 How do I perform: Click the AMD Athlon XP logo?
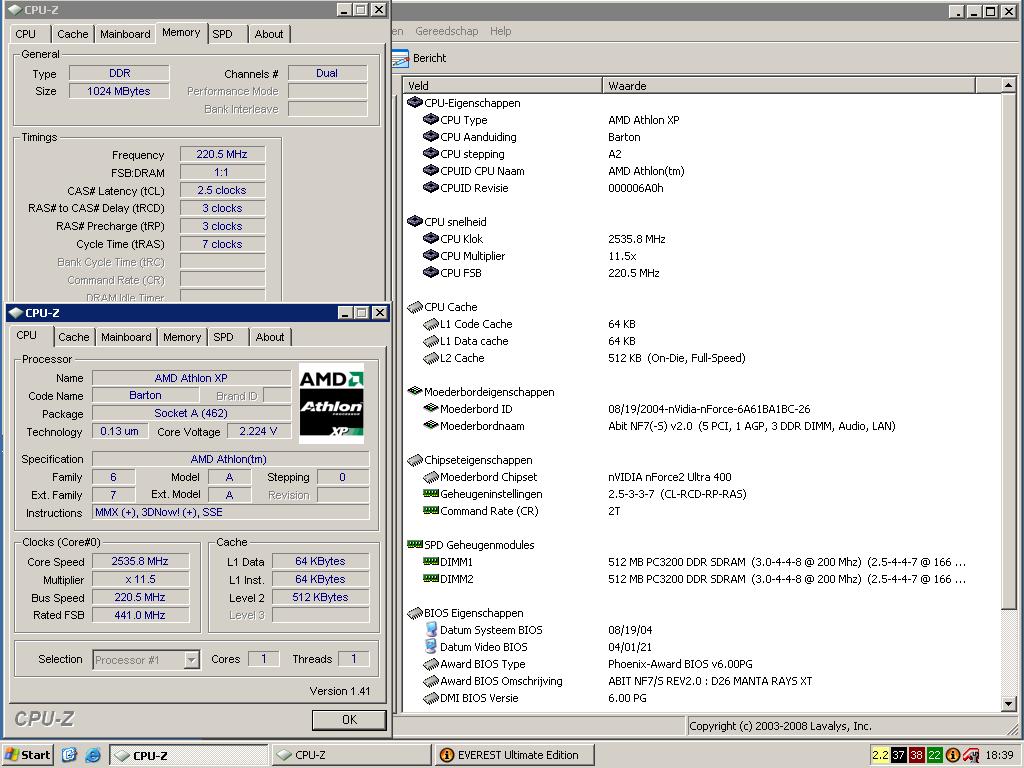331,404
